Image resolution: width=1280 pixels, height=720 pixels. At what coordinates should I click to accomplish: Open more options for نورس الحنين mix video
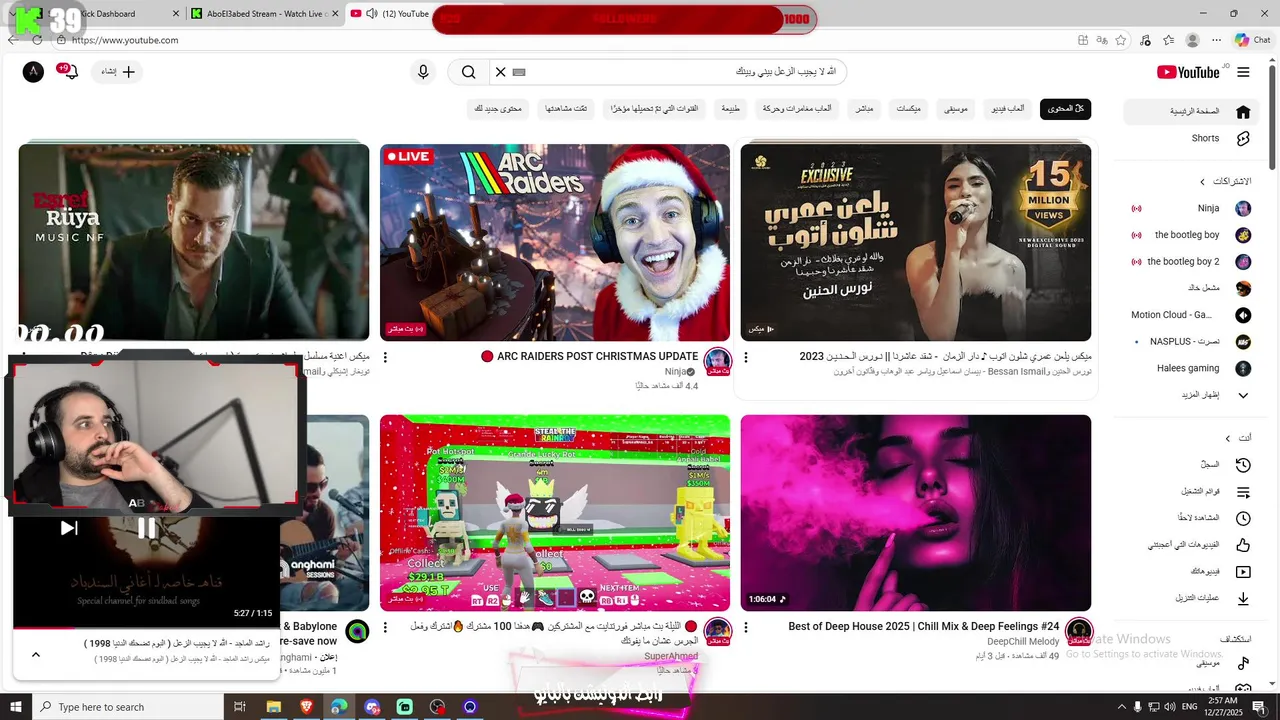point(746,357)
